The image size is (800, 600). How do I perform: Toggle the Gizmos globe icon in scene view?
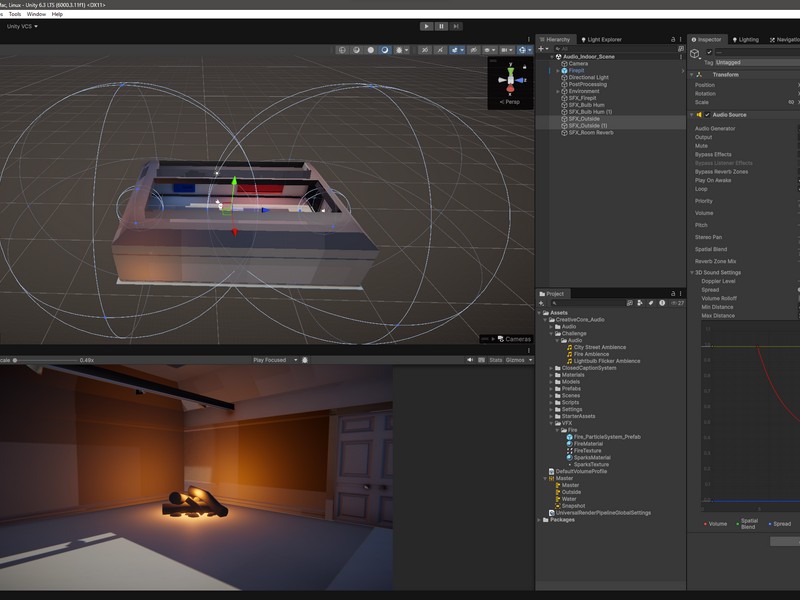(x=522, y=50)
